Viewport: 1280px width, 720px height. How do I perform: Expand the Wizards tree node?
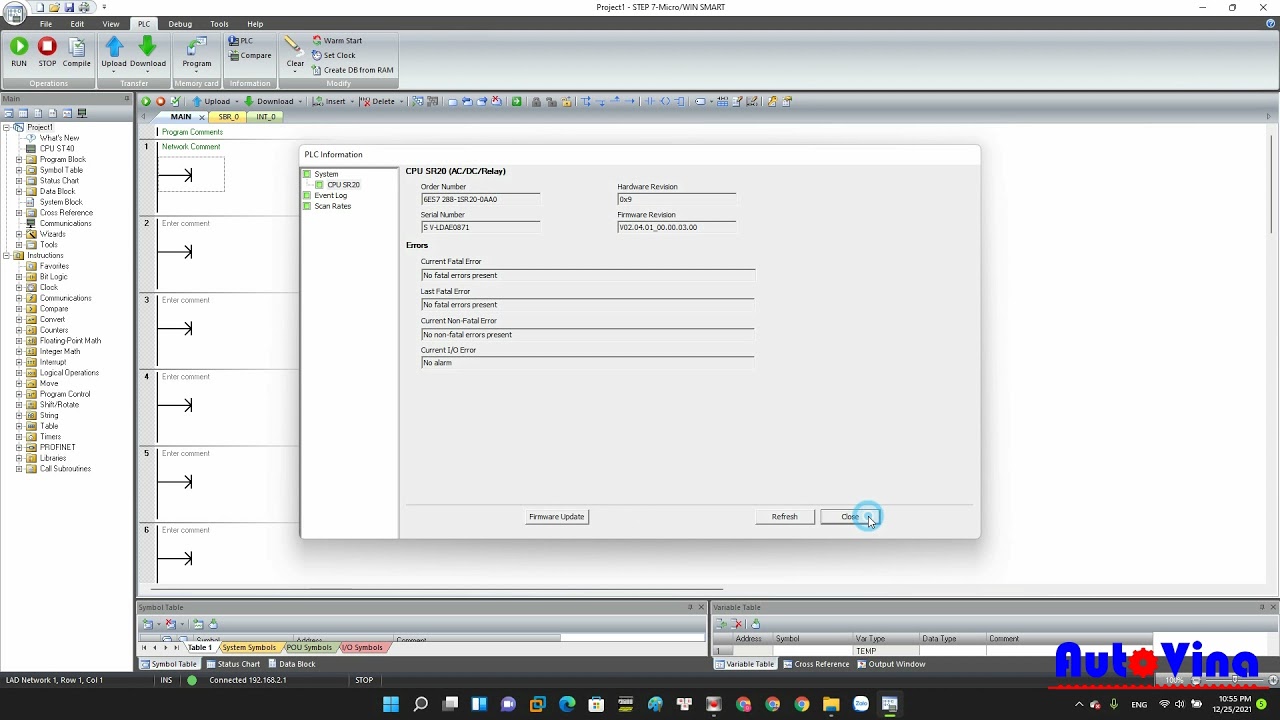click(18, 234)
